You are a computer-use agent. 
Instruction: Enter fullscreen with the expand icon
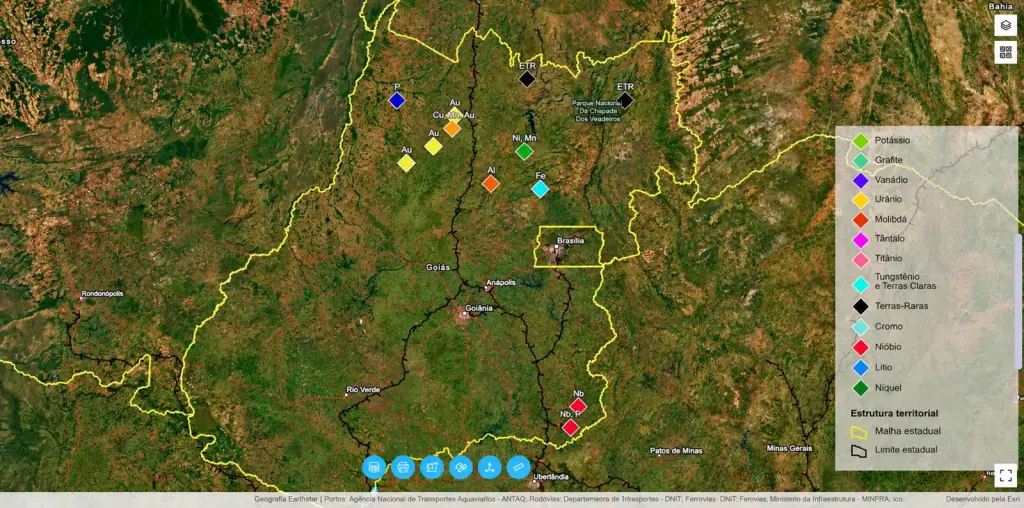pos(1006,475)
